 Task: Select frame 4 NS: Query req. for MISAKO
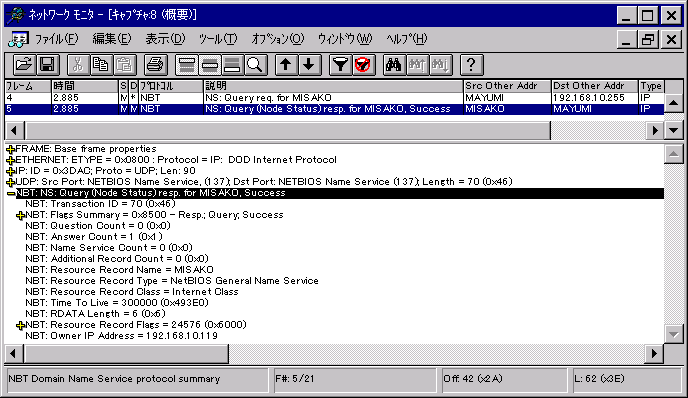click(334, 98)
